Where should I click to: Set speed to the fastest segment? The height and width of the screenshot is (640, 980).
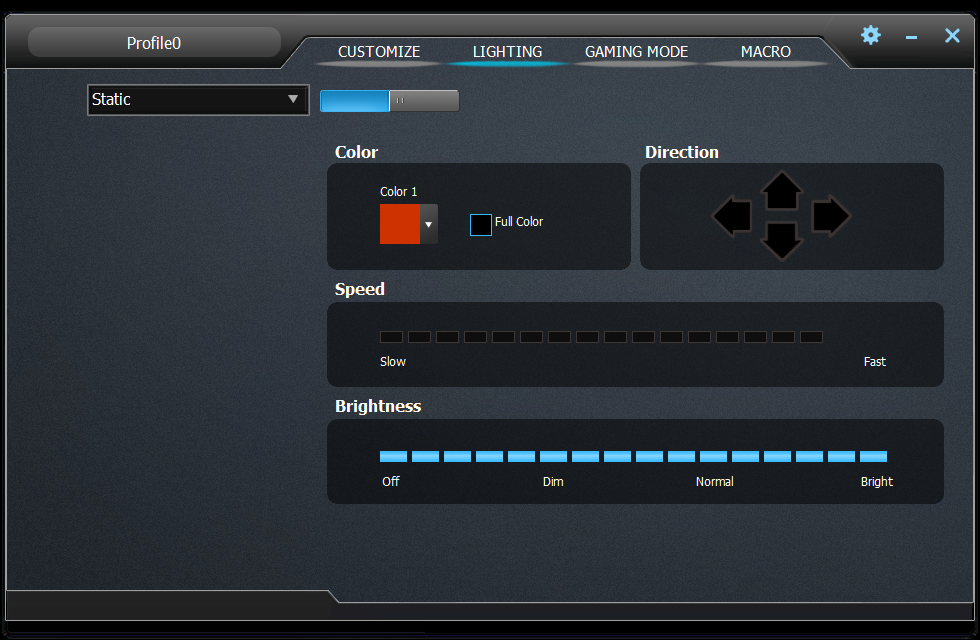pos(811,337)
